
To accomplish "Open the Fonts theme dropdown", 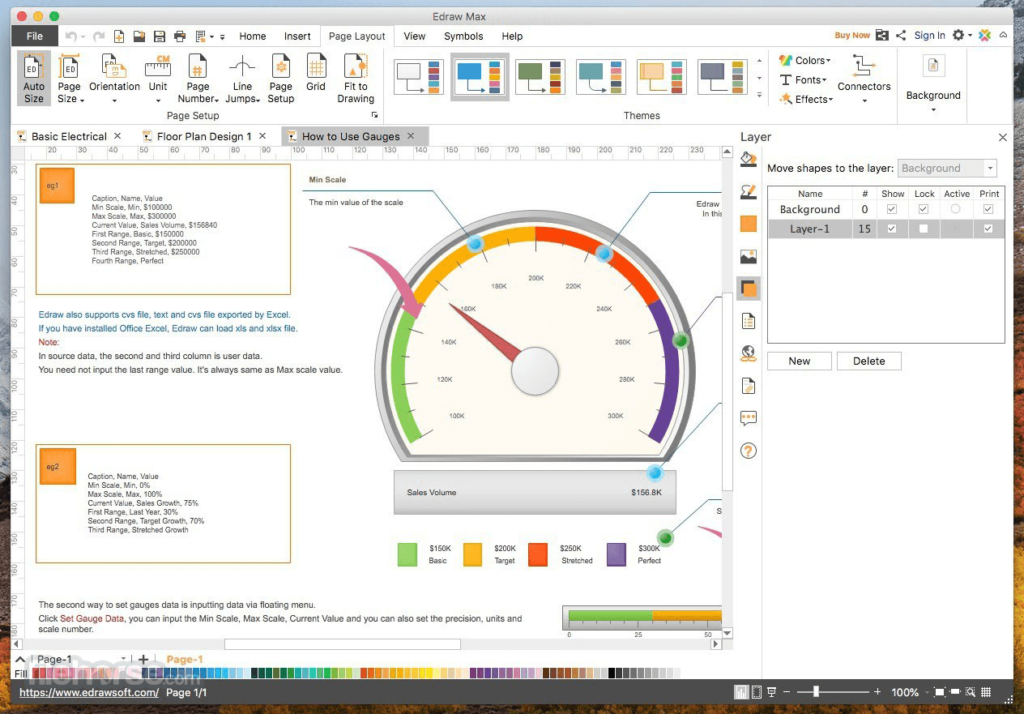I will click(x=803, y=80).
